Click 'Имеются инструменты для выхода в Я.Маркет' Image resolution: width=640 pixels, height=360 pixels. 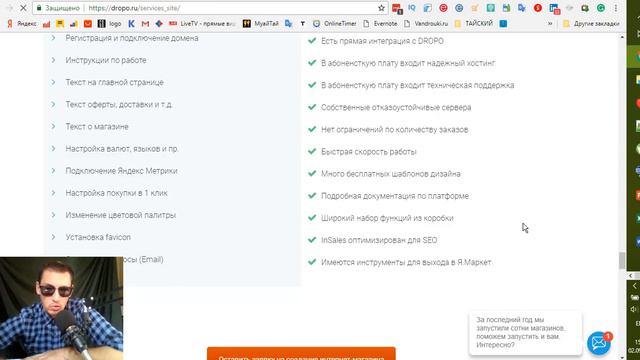406,262
